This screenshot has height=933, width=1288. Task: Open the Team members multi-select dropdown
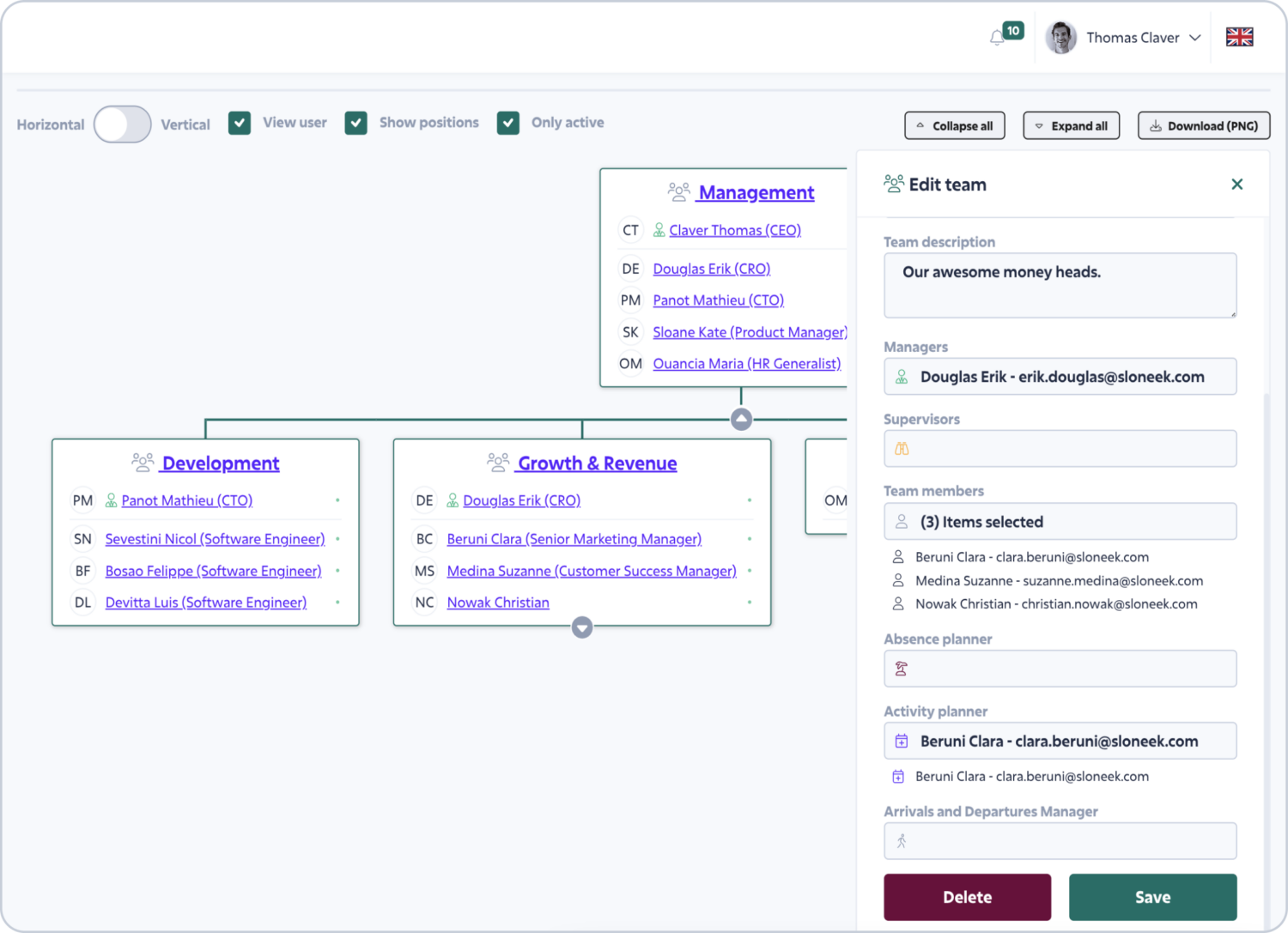tap(1060, 522)
